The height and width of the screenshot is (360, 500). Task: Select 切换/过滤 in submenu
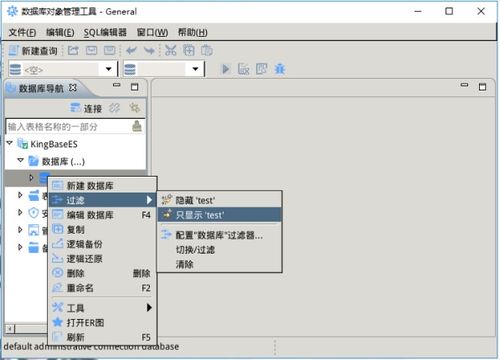220,250
